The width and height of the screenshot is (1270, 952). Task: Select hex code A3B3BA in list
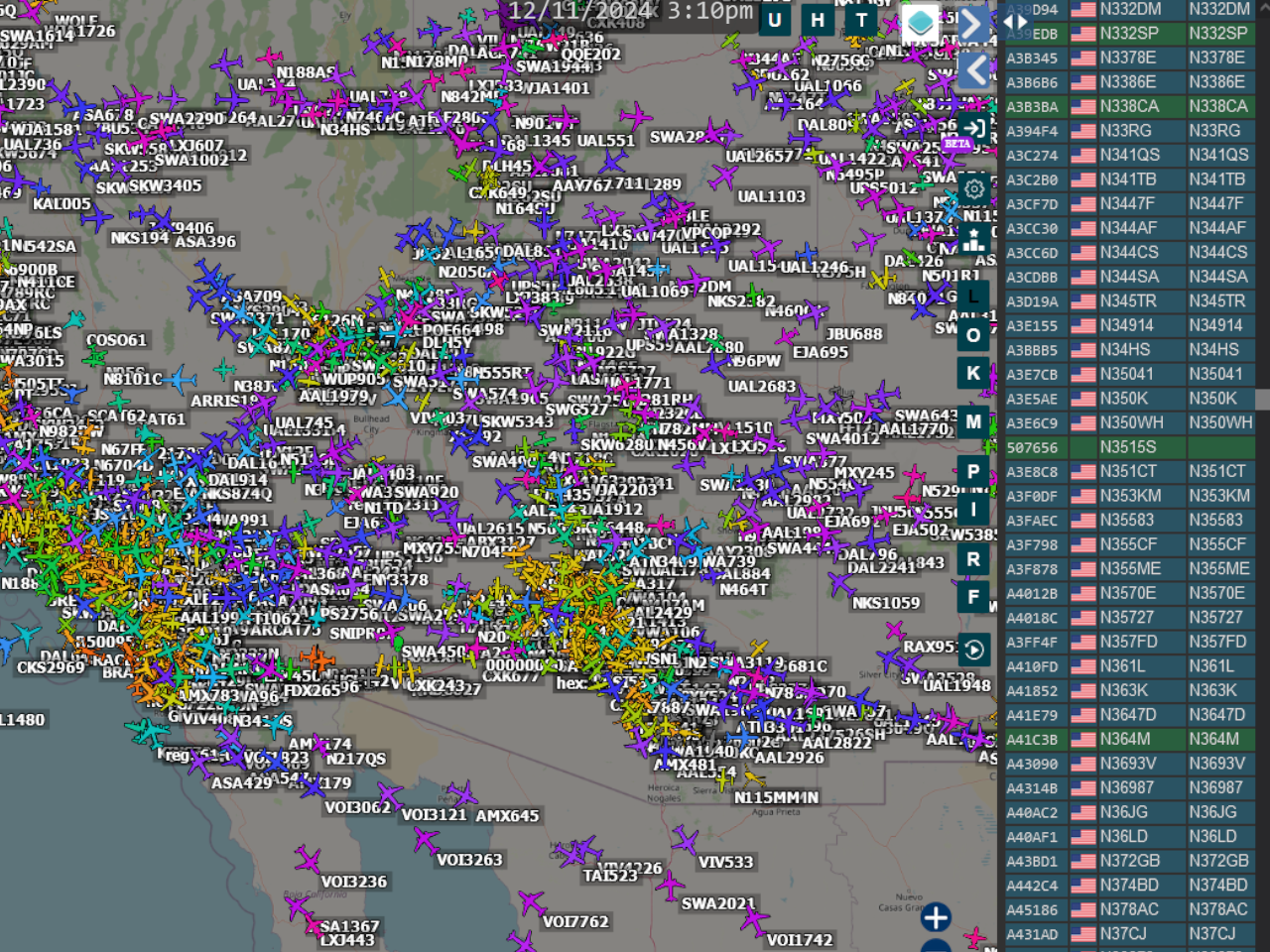[x=1032, y=106]
